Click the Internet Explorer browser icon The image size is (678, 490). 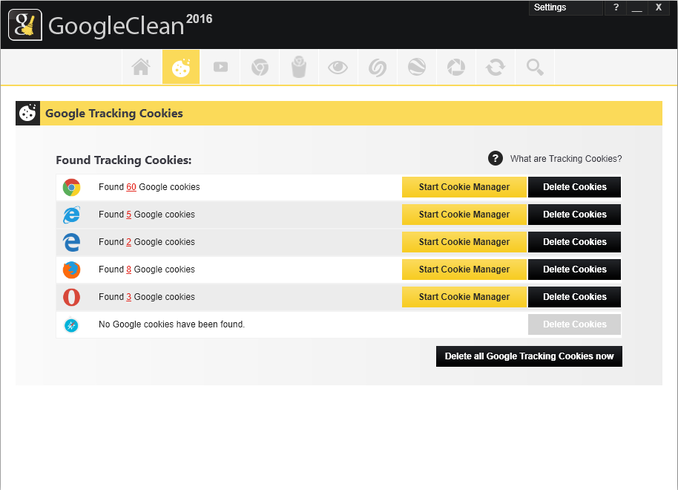click(71, 215)
